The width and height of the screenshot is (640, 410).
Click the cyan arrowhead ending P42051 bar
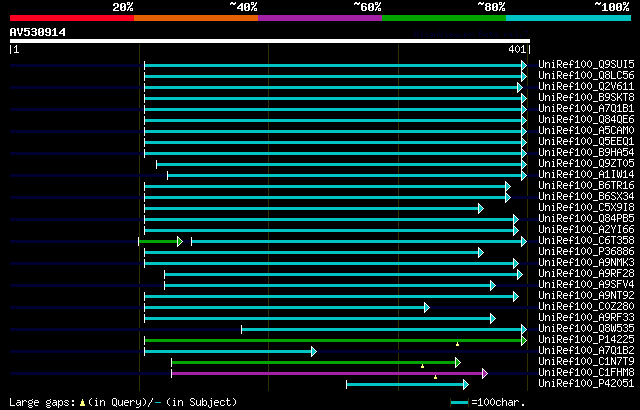466,384
